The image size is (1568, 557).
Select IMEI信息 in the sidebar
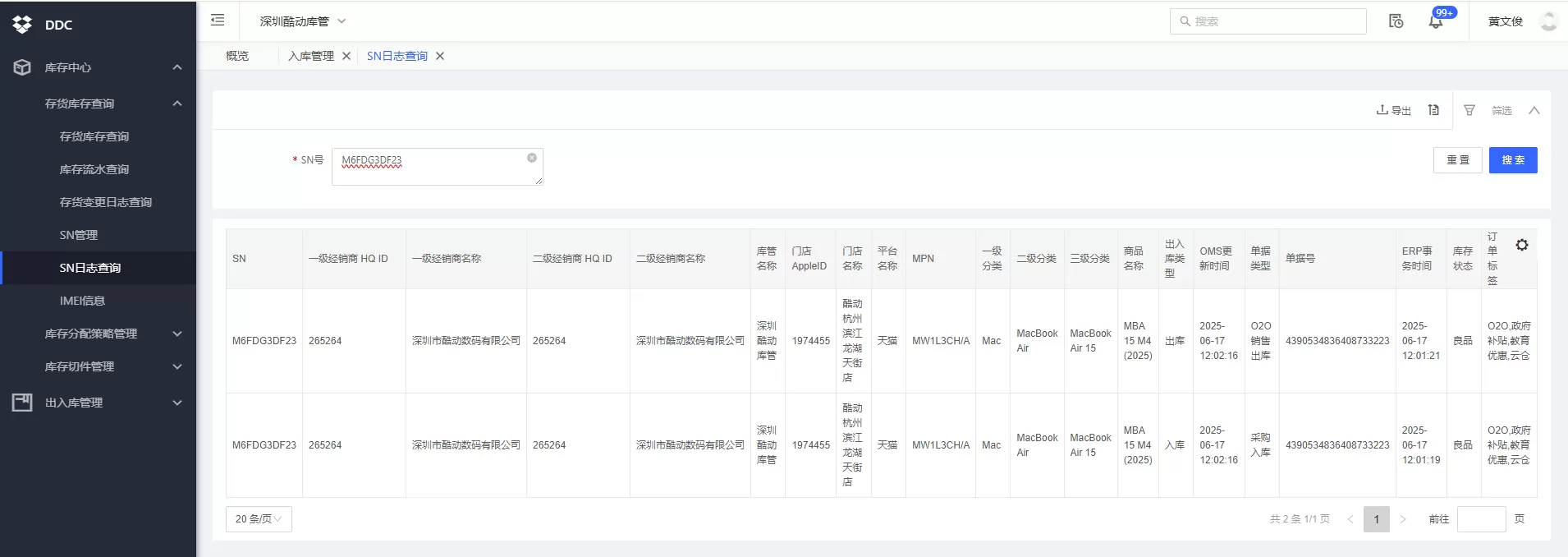click(x=82, y=301)
